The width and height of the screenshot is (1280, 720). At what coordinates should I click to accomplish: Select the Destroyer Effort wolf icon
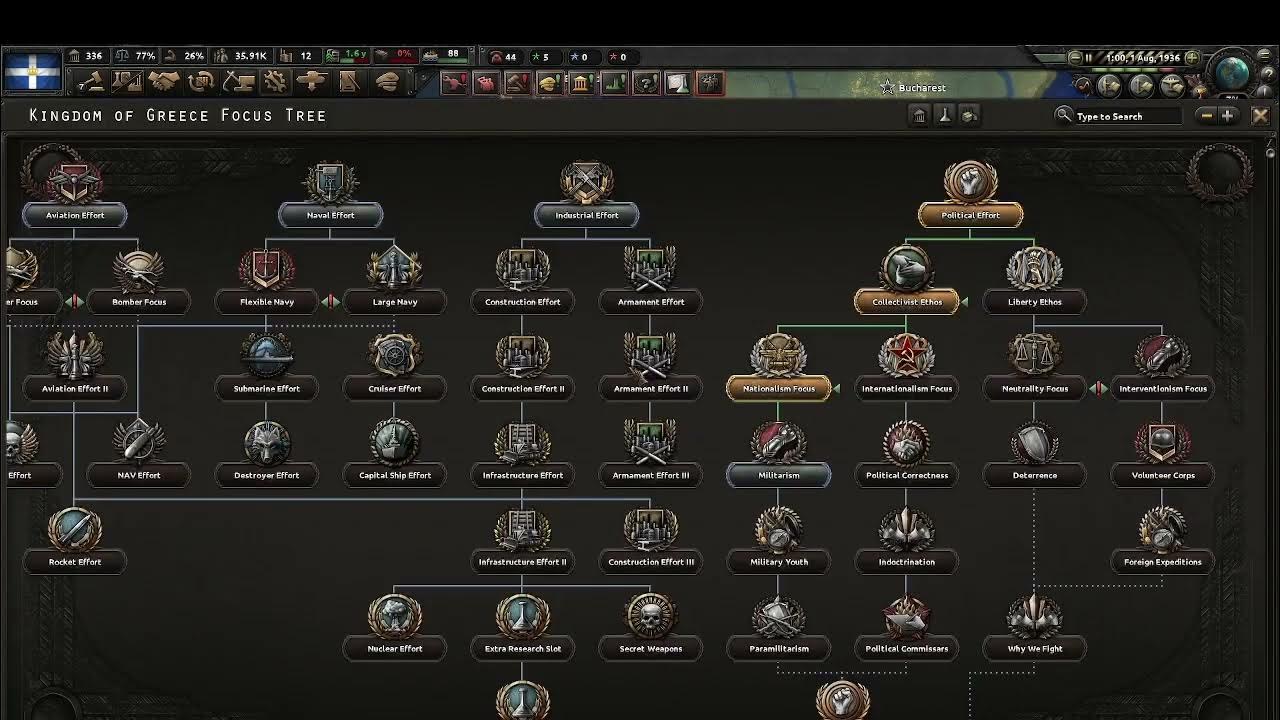click(x=266, y=441)
